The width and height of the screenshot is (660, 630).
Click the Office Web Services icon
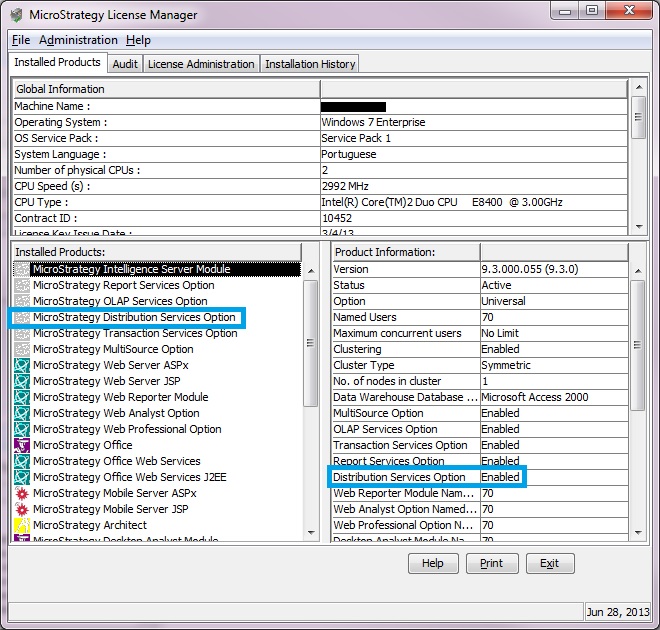(x=22, y=461)
